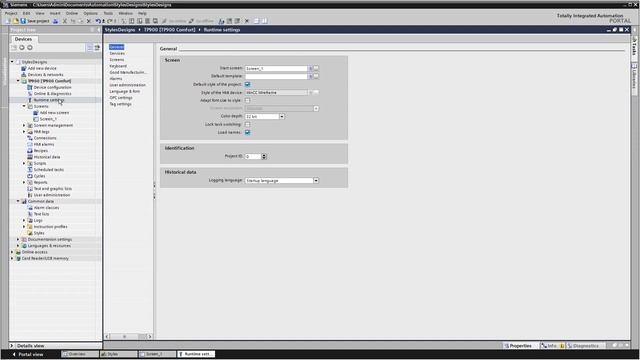Click the Start screen input field

[276, 69]
